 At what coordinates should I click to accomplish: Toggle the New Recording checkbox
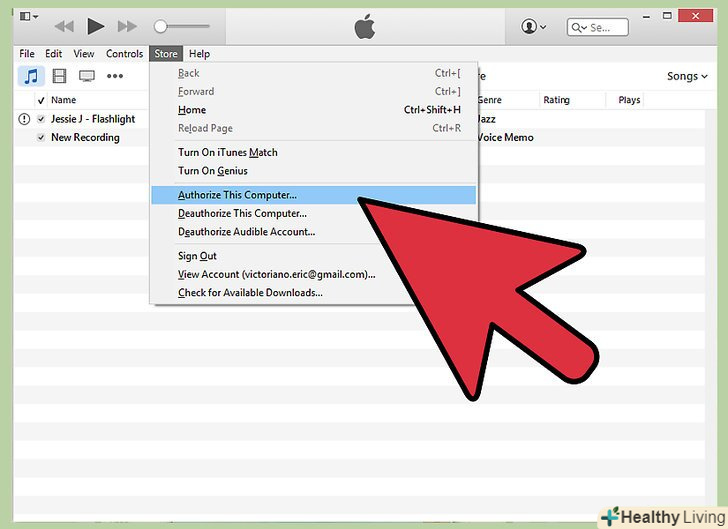(x=41, y=137)
